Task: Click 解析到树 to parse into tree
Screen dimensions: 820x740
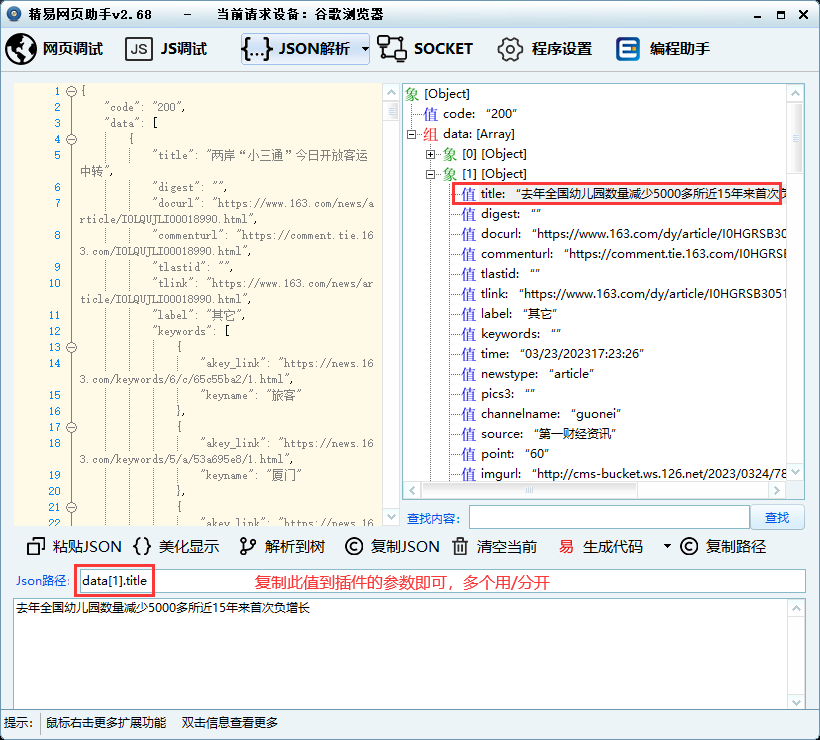Action: (283, 547)
